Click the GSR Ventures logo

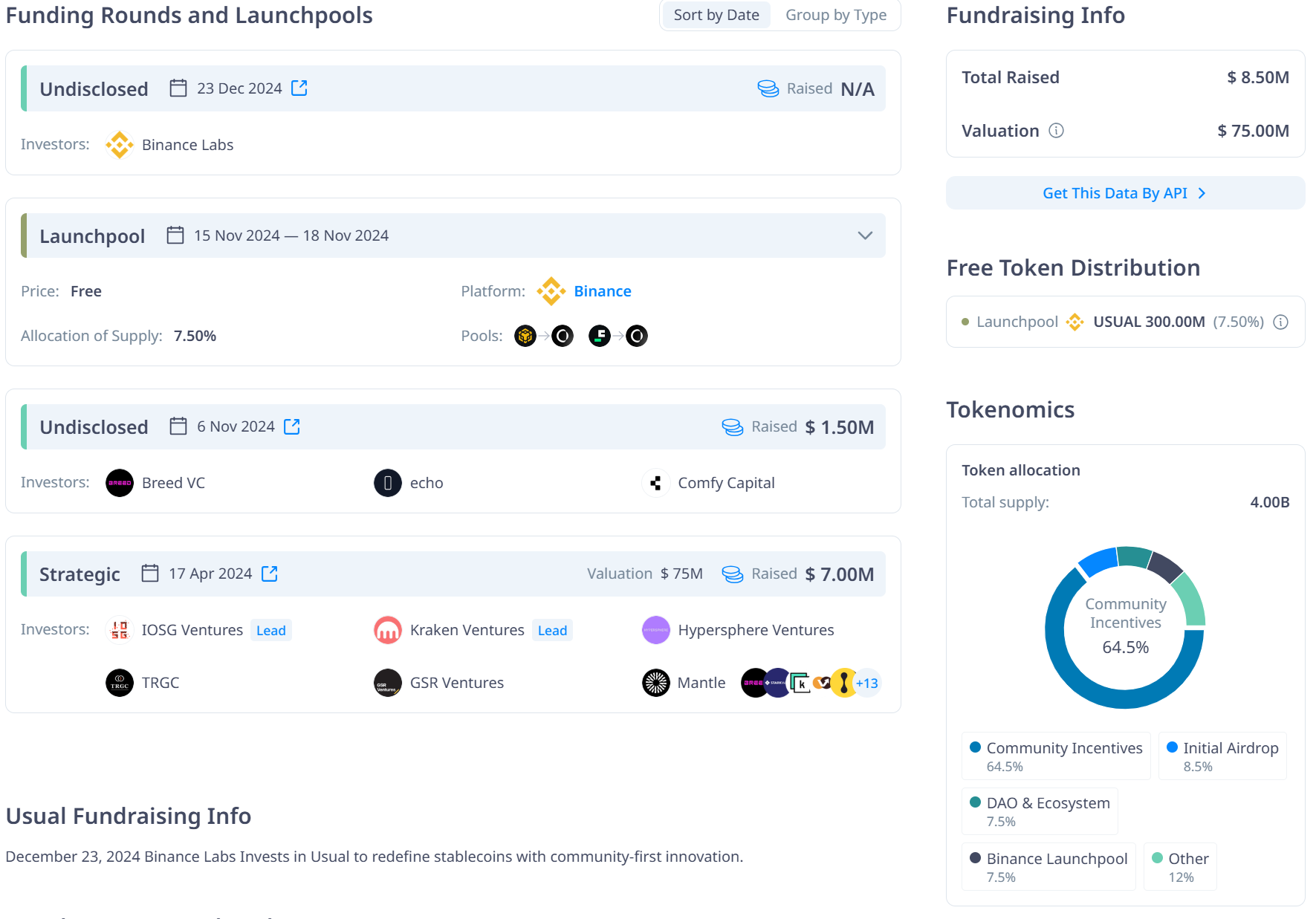(x=388, y=683)
